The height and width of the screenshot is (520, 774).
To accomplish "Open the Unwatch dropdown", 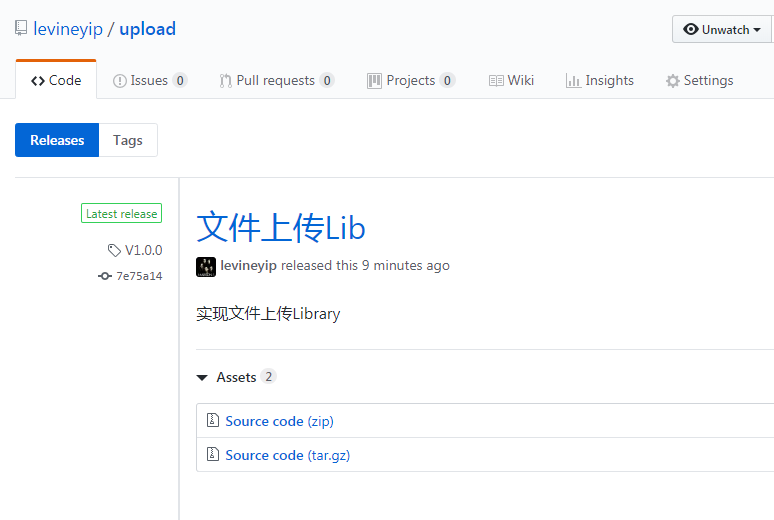I will 722,30.
